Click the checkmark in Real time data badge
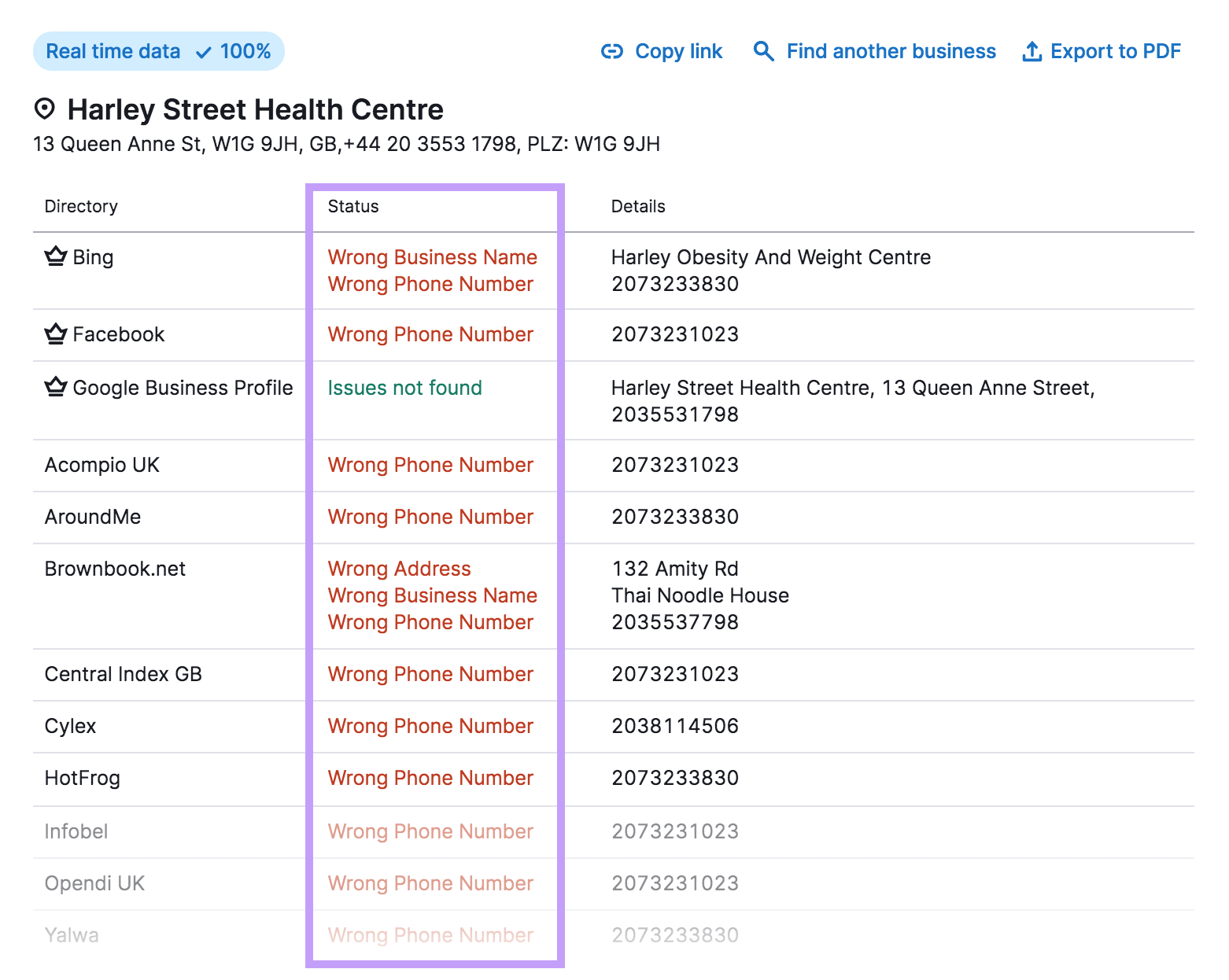 (x=204, y=53)
